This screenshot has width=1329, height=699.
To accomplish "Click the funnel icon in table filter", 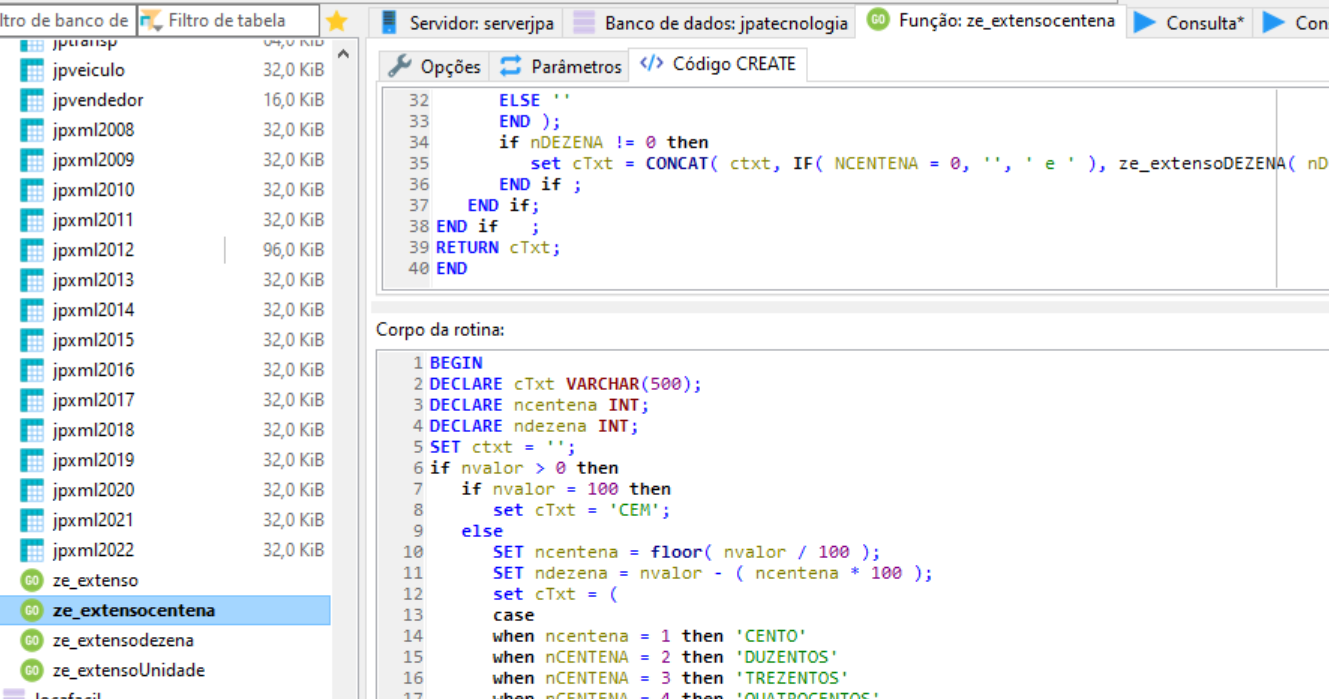I will (x=151, y=20).
